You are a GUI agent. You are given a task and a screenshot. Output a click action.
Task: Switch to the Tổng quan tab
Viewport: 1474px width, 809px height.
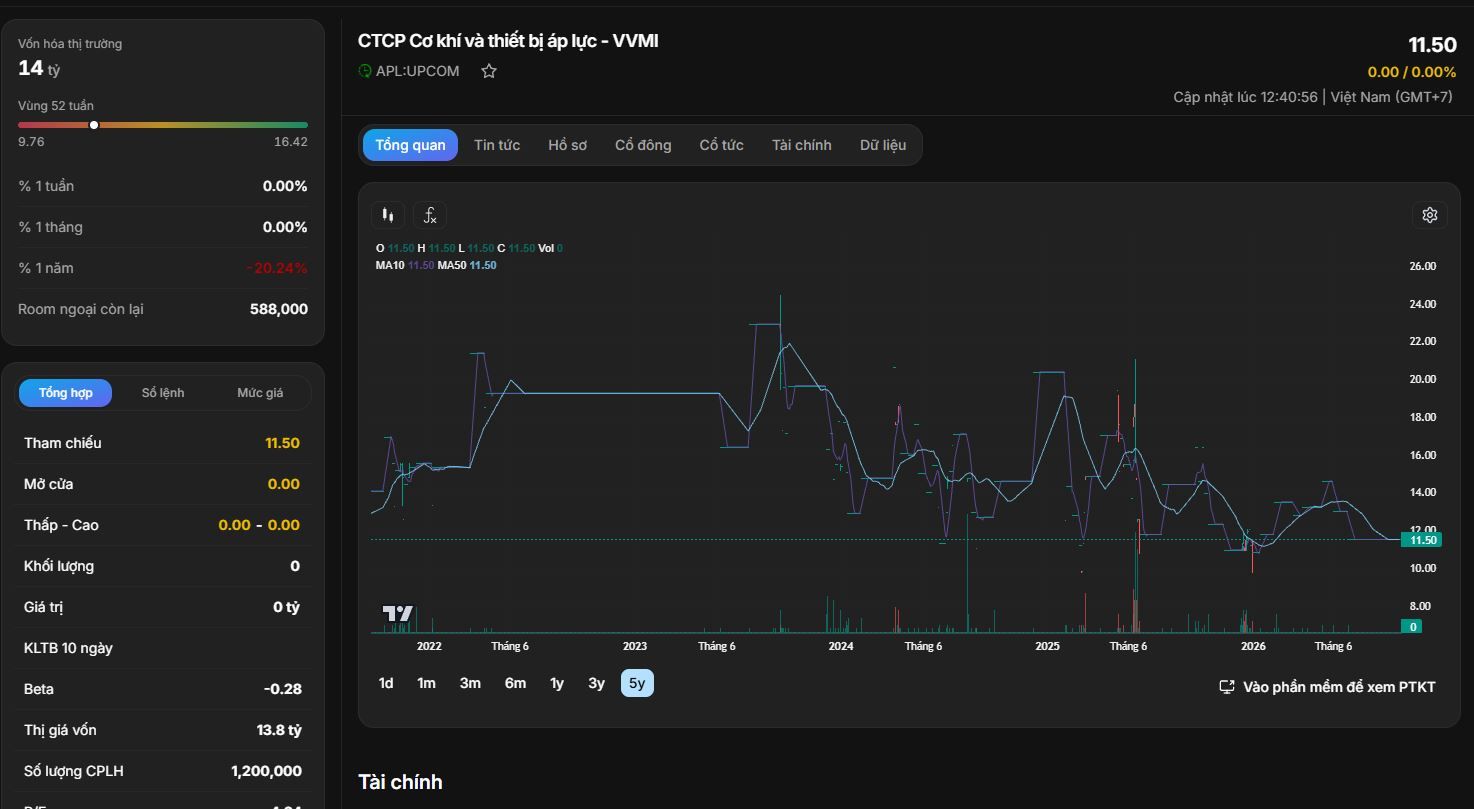(410, 145)
